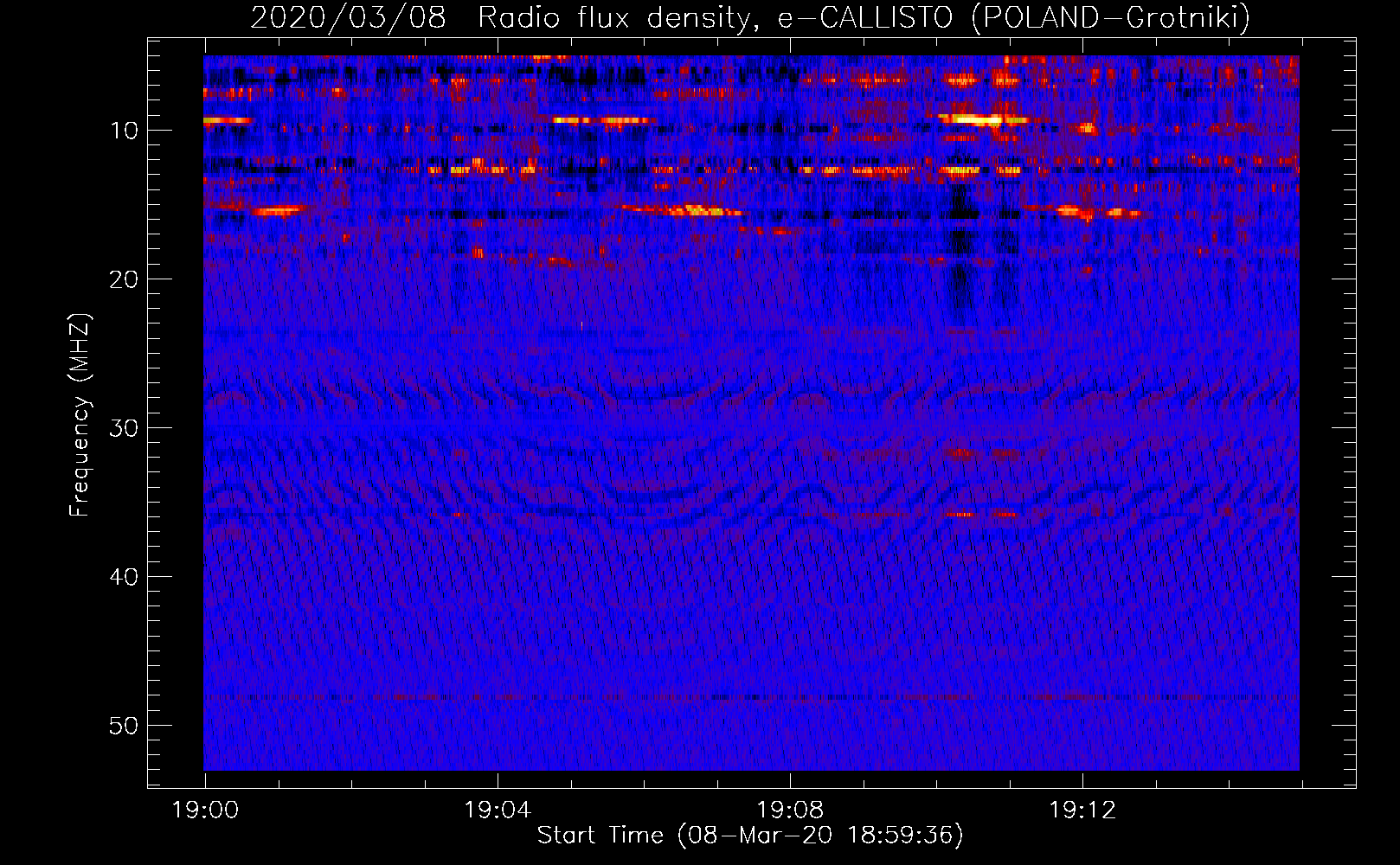This screenshot has height=865, width=1400.
Task: Click the 10 MHz frequency tick label
Action: pyautogui.click(x=125, y=131)
